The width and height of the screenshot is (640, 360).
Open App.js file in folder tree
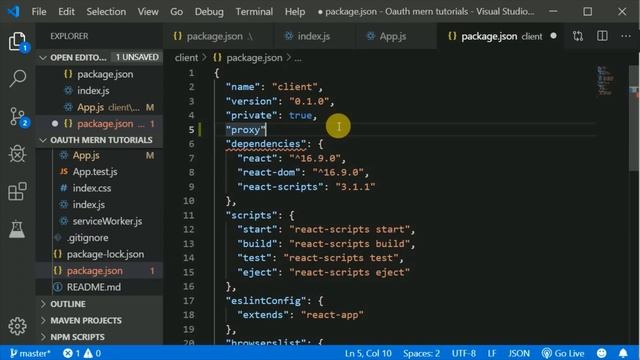point(99,156)
